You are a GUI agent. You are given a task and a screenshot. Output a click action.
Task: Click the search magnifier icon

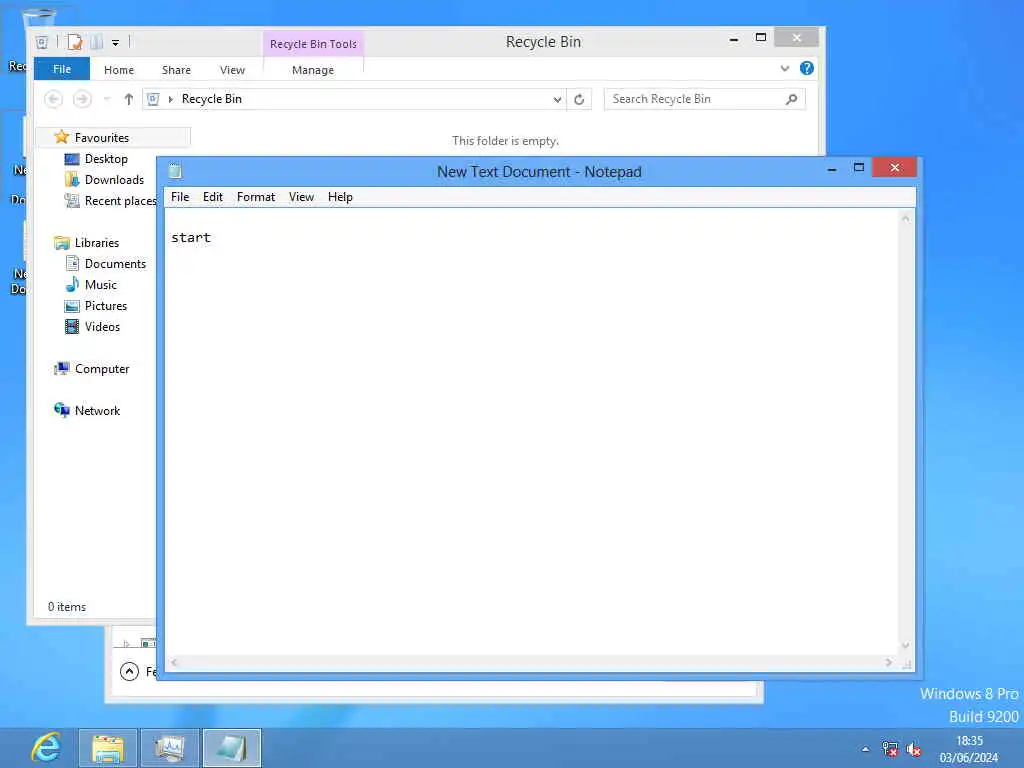(x=792, y=99)
